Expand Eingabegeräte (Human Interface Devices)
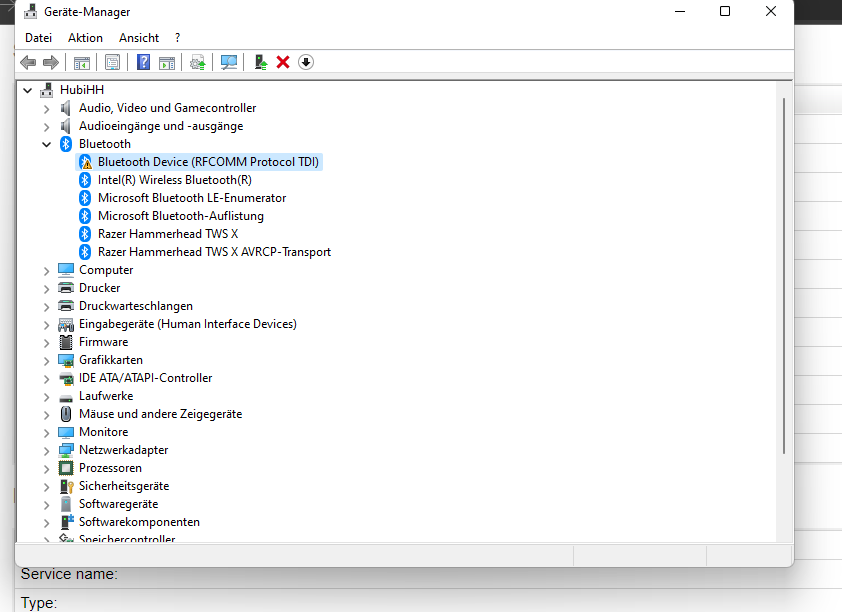 tap(46, 325)
